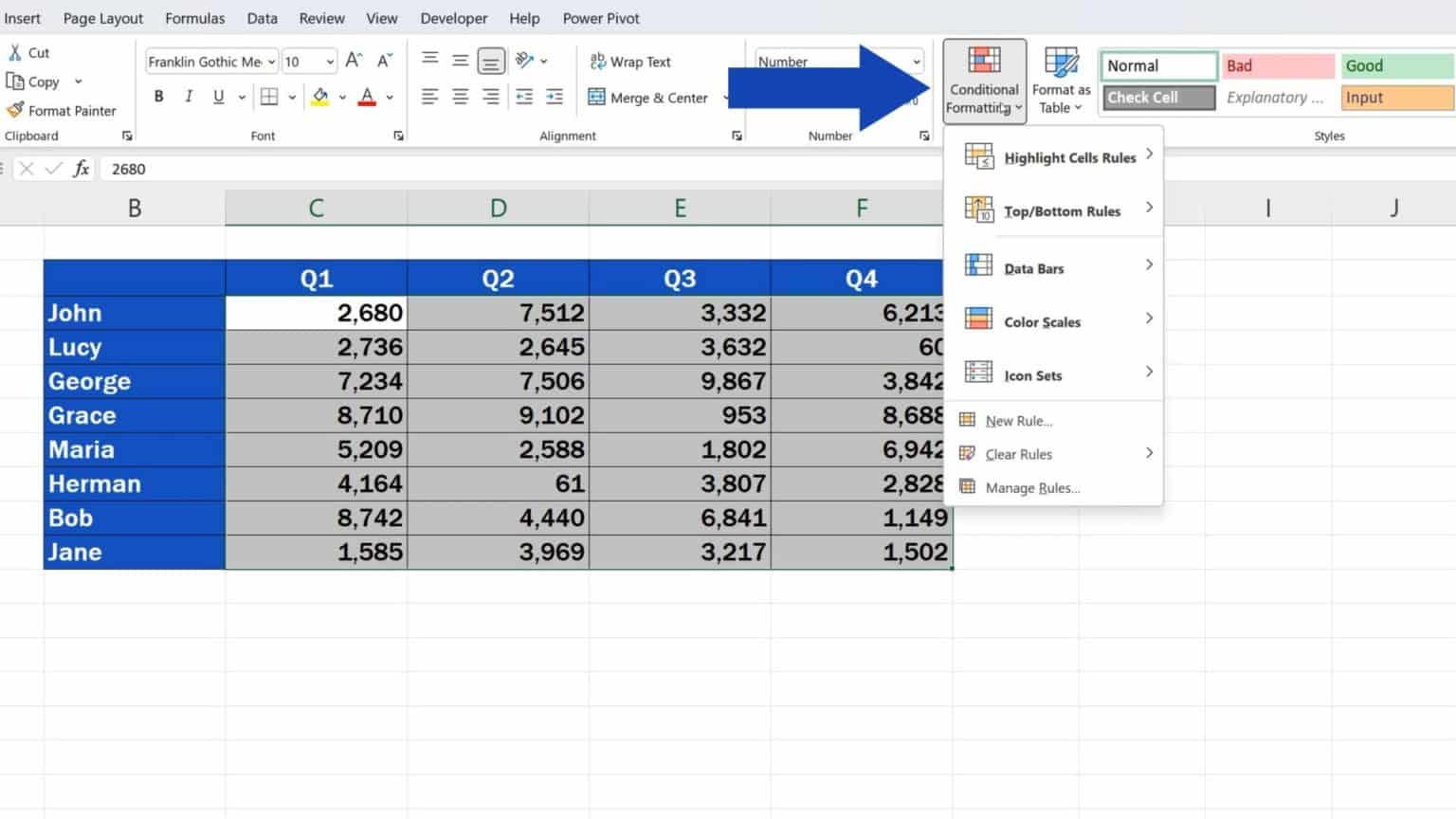Image resolution: width=1456 pixels, height=819 pixels.
Task: Click the Cut scissors icon
Action: coord(15,52)
